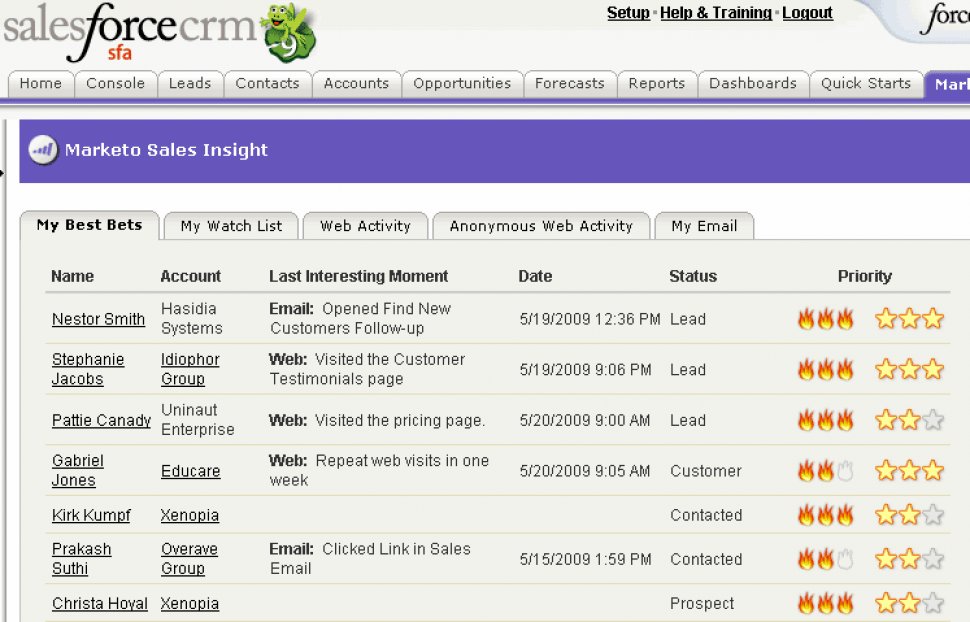Viewport: 970px width, 622px height.
Task: Open the Accounts tab
Action: point(356,84)
